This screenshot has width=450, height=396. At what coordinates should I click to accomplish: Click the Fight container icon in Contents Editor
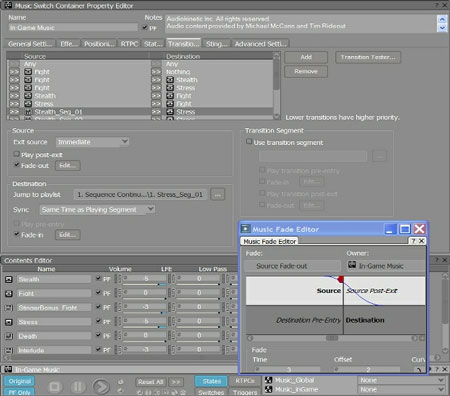pos(9,294)
